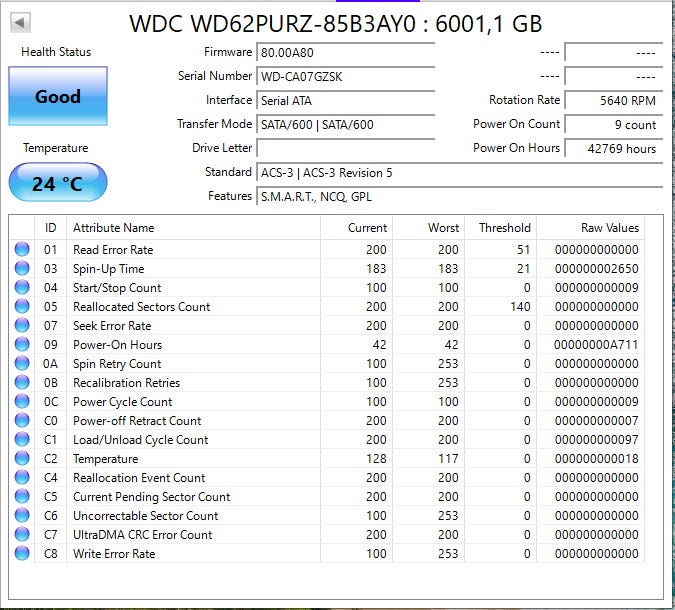Select the Write Error Rate attribute name
The width and height of the screenshot is (675, 610).
pyautogui.click(x=114, y=554)
